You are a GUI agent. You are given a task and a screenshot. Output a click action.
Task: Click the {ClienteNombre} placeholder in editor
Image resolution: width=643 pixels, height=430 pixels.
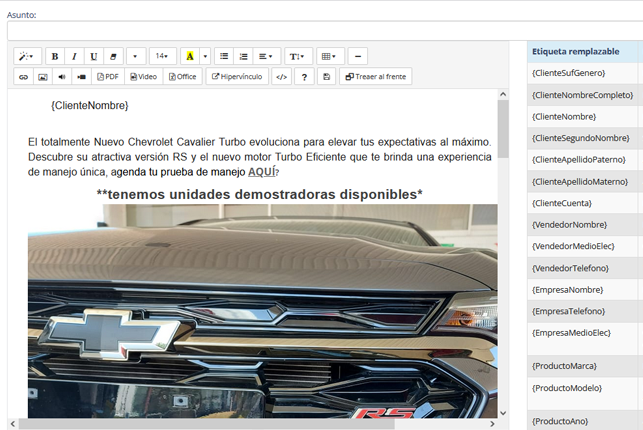coord(90,106)
